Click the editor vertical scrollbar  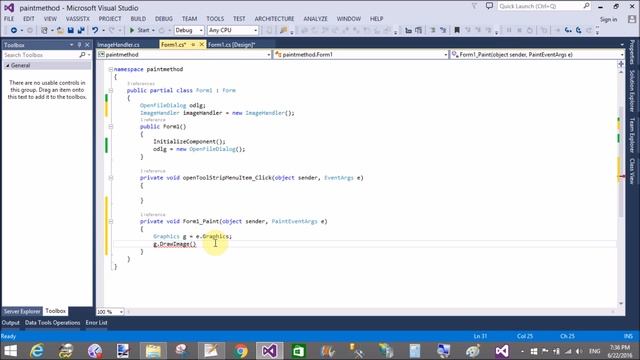tap(621, 163)
